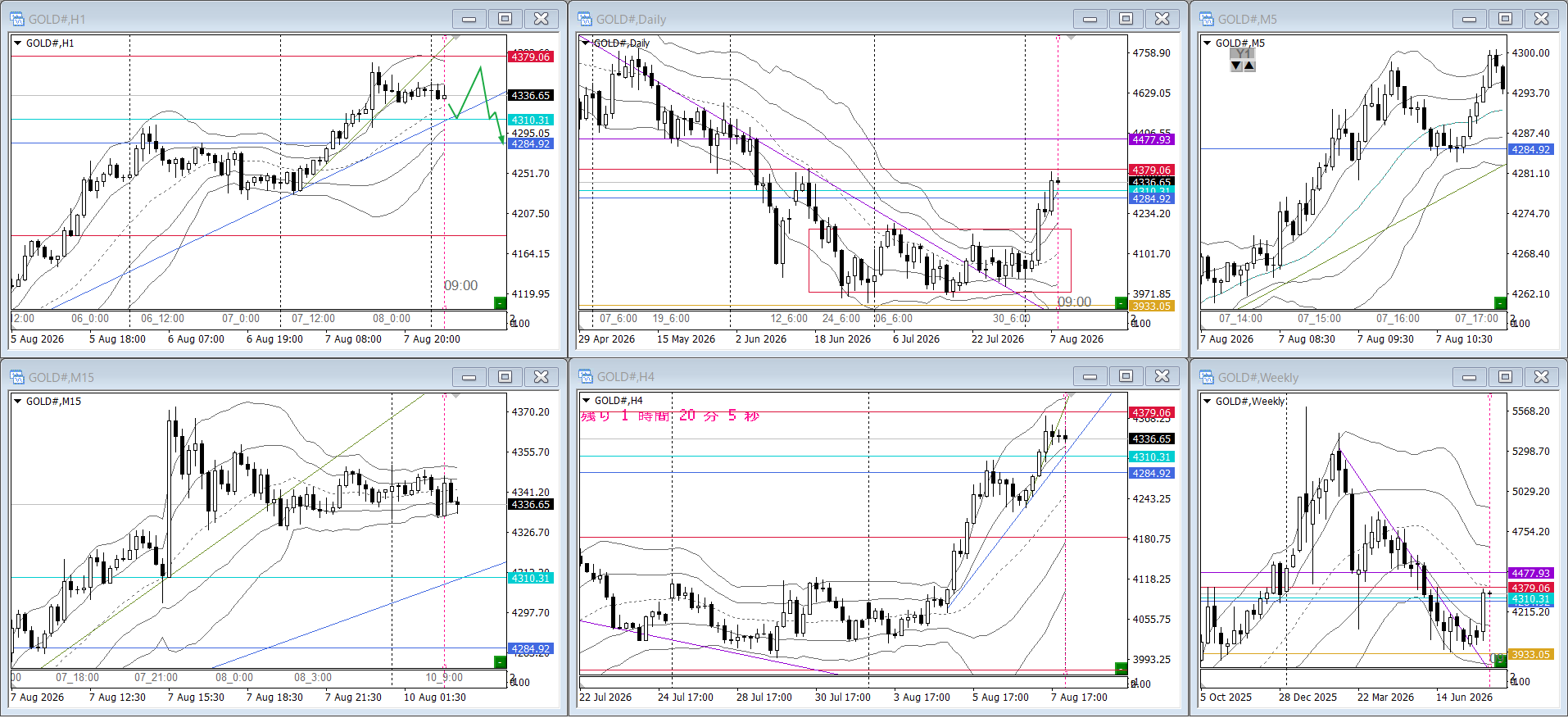Click the GOLD#,Daily window title icon
1568x718 pixels.
click(x=585, y=19)
